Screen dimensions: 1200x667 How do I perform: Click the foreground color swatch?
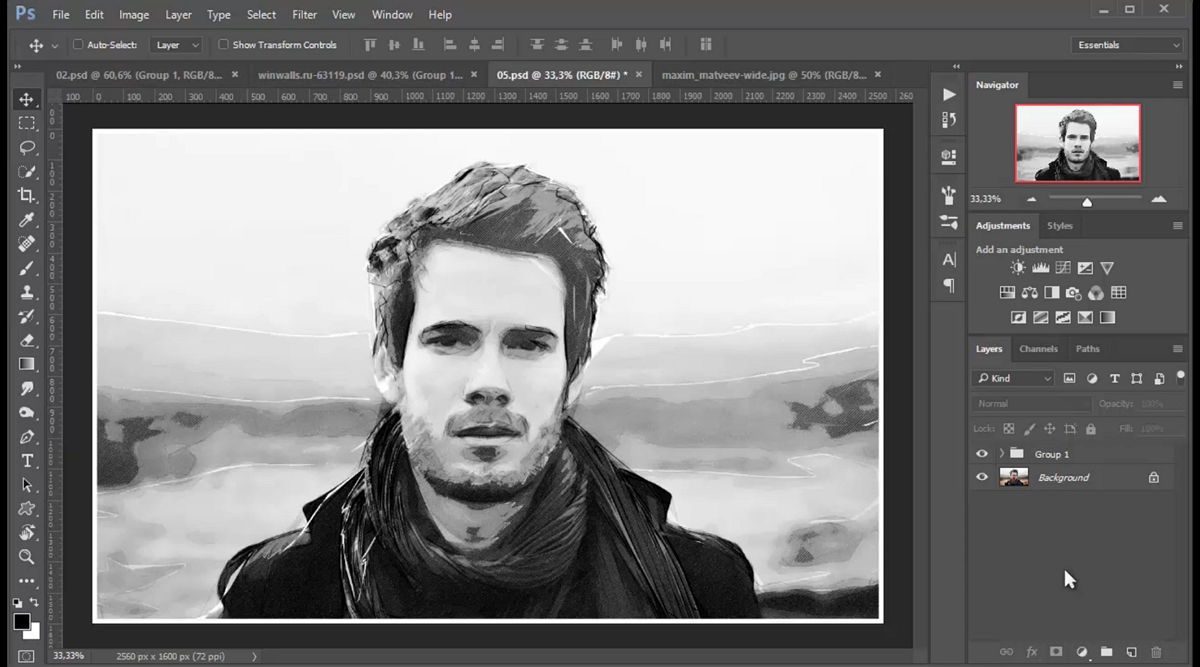coord(21,622)
